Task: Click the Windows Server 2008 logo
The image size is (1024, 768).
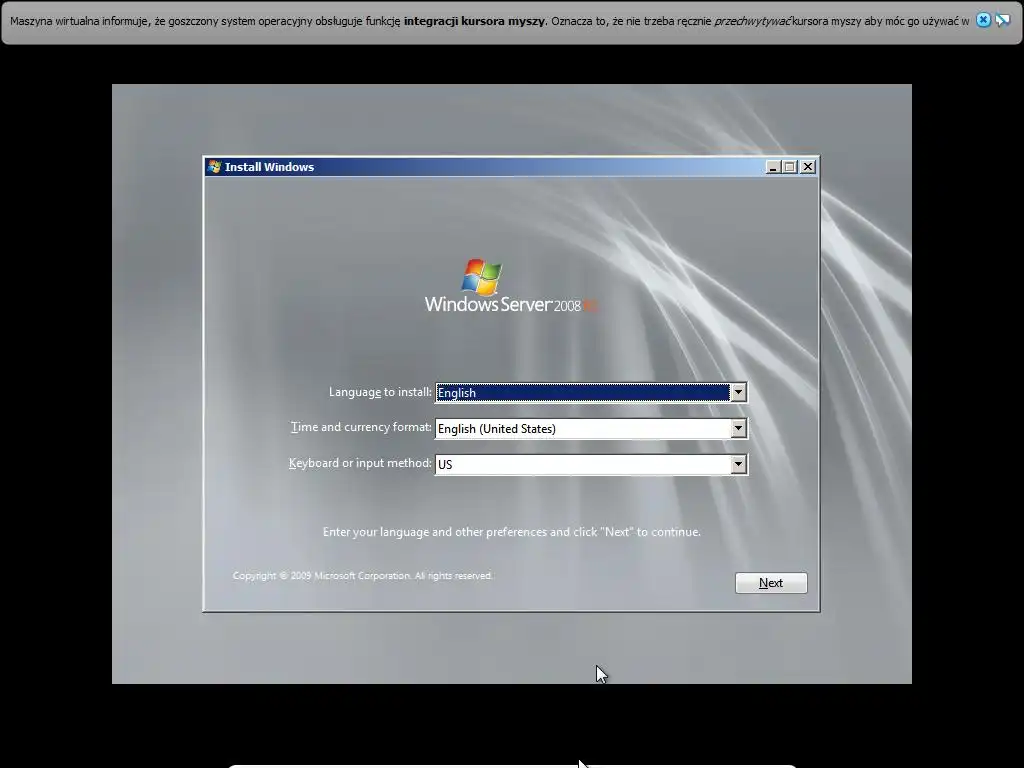Action: tap(511, 286)
